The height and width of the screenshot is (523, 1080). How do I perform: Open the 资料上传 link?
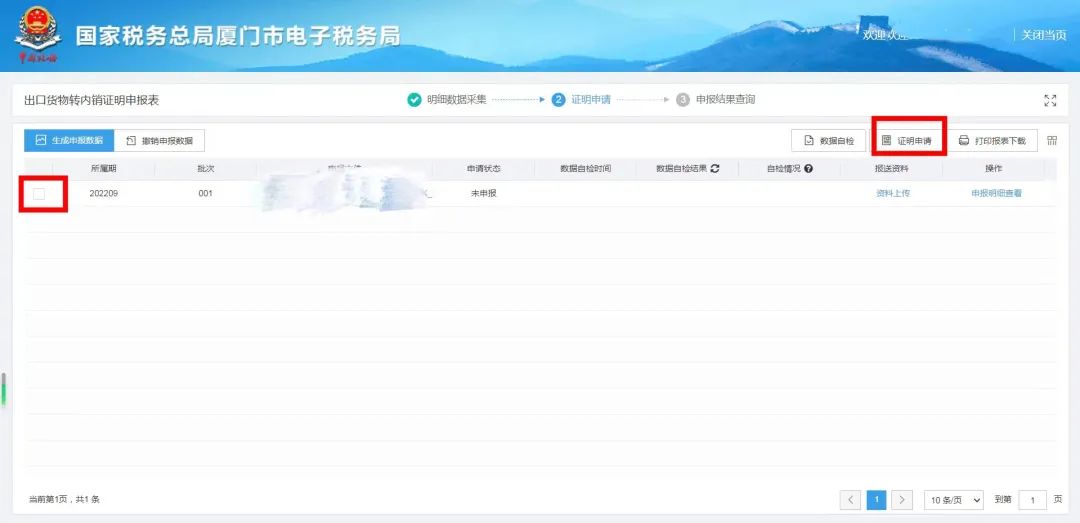point(892,194)
